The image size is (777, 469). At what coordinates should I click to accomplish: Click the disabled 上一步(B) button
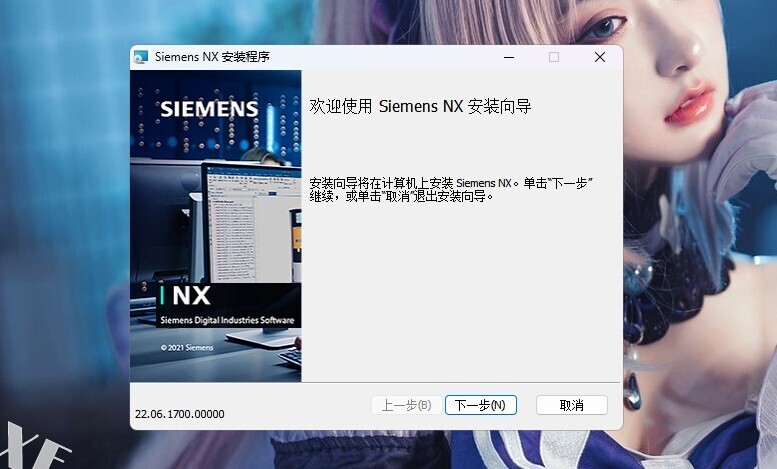click(407, 405)
